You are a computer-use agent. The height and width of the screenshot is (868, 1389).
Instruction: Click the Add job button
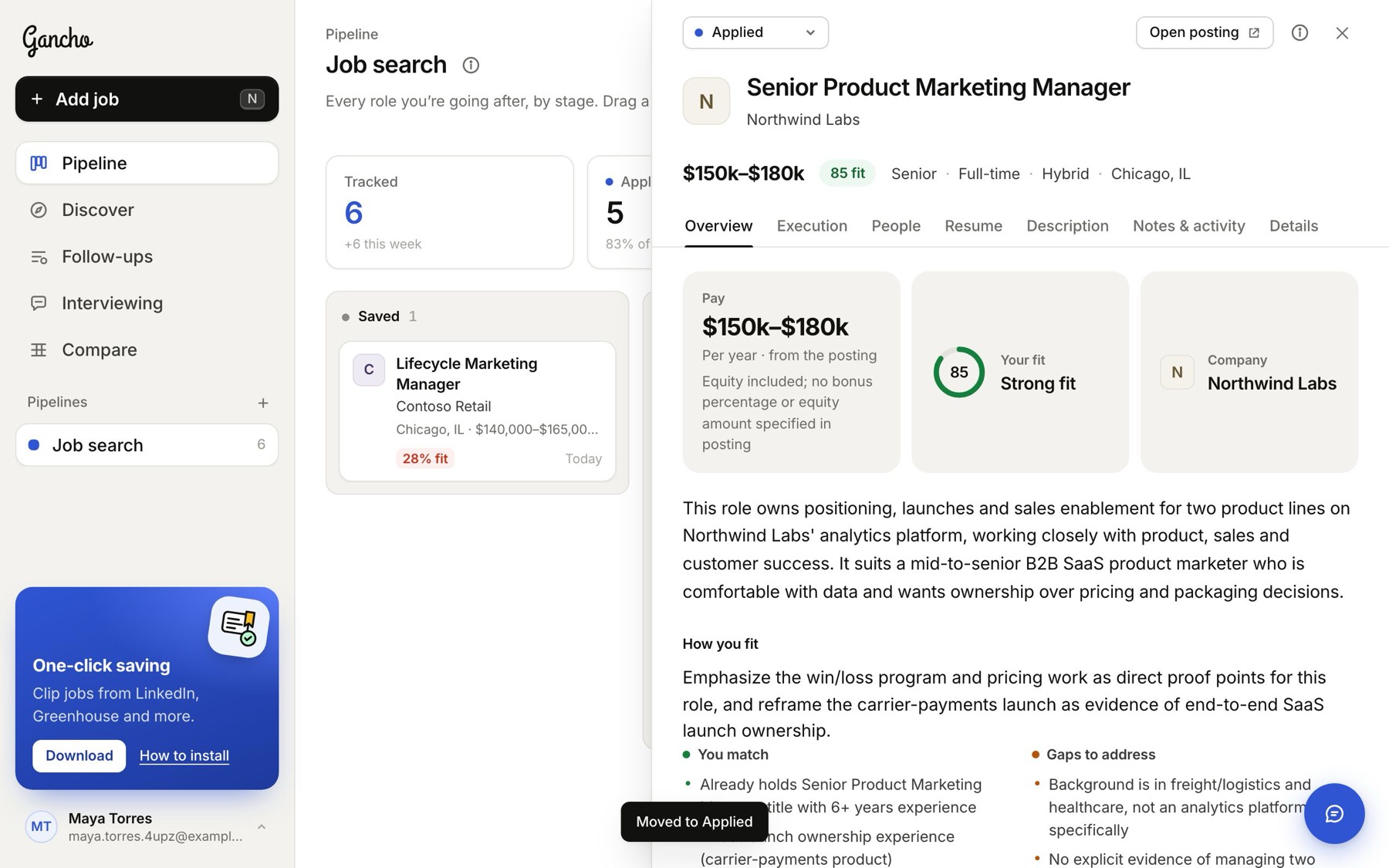pyautogui.click(x=147, y=99)
